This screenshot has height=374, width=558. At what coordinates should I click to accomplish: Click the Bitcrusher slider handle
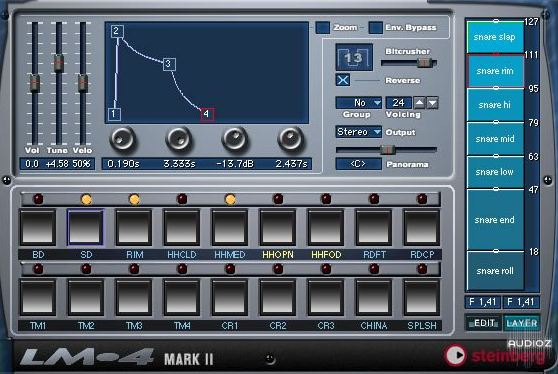pos(424,63)
